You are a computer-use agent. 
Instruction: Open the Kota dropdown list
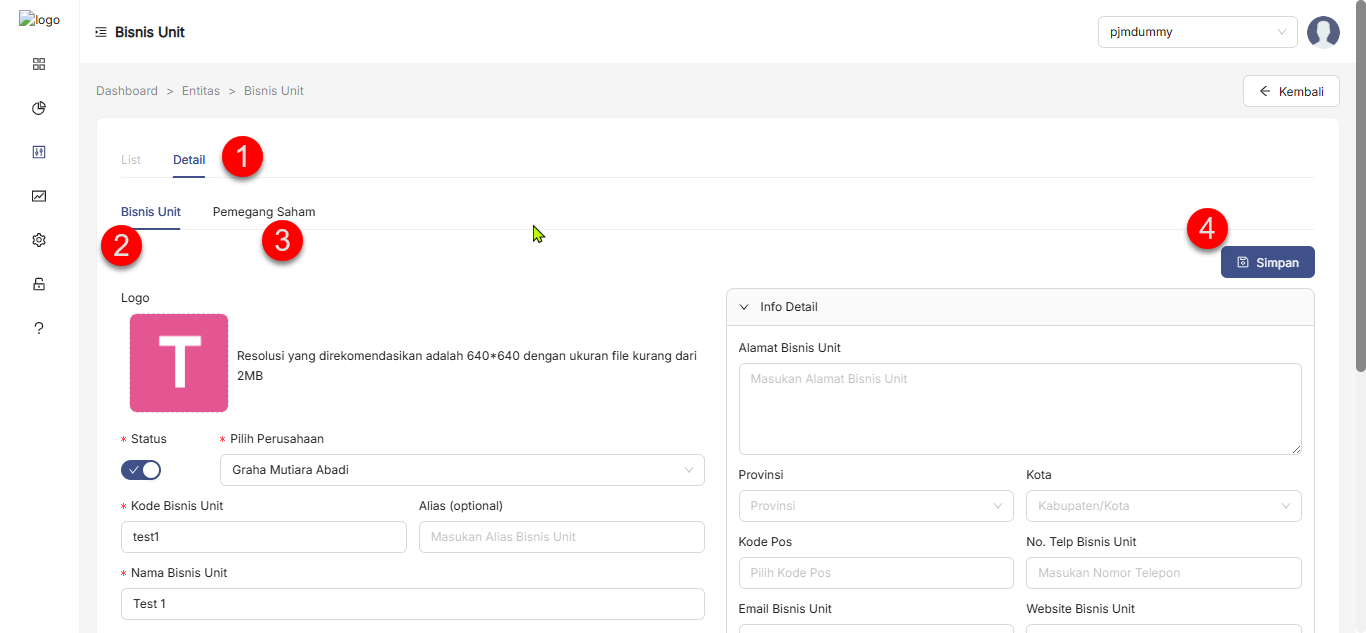tap(1163, 506)
